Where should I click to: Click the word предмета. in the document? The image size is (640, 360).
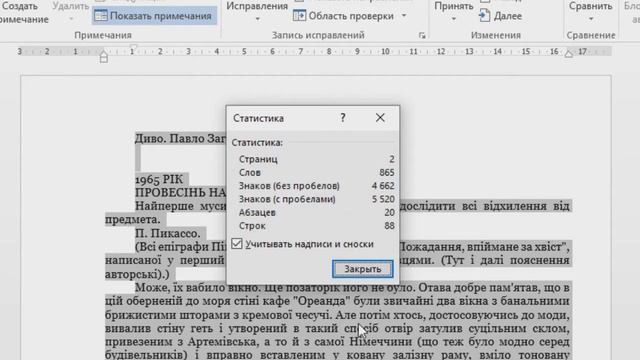coord(133,220)
